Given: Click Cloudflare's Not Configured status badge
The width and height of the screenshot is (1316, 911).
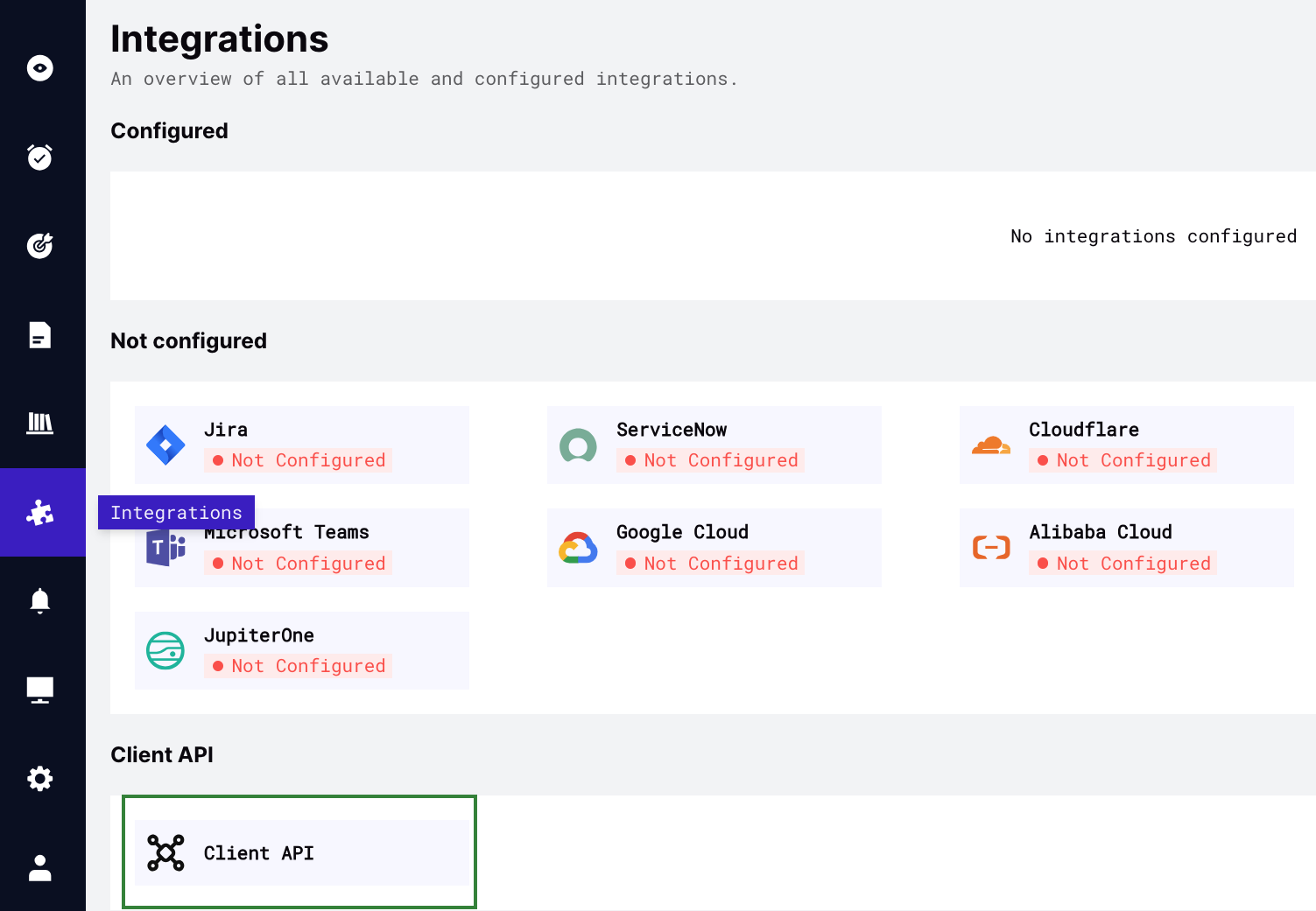Looking at the screenshot, I should coord(1122,460).
